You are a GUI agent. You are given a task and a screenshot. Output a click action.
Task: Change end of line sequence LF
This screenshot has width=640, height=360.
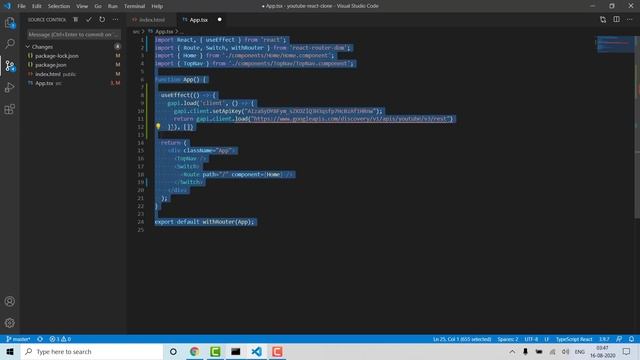(547, 339)
